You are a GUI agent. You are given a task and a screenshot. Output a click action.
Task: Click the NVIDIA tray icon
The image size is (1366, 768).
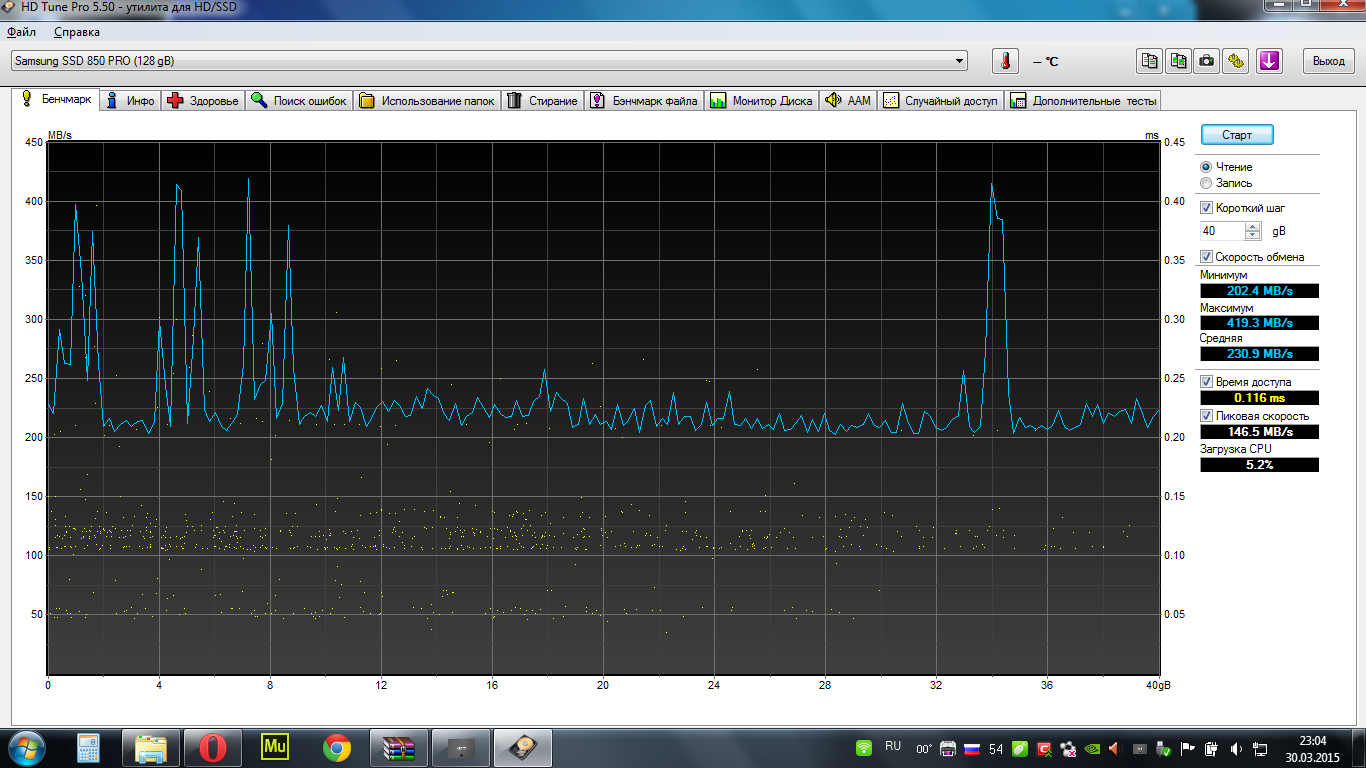1091,748
